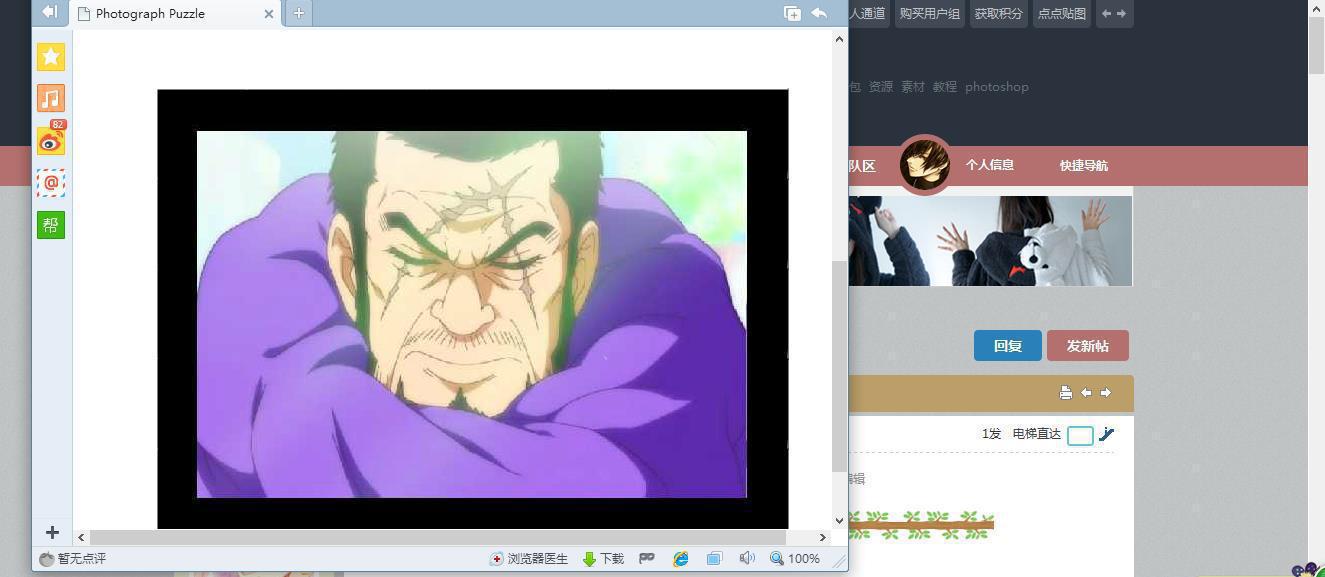Mute sound via the speaker status icon
This screenshot has height=577, width=1325.
click(746, 559)
